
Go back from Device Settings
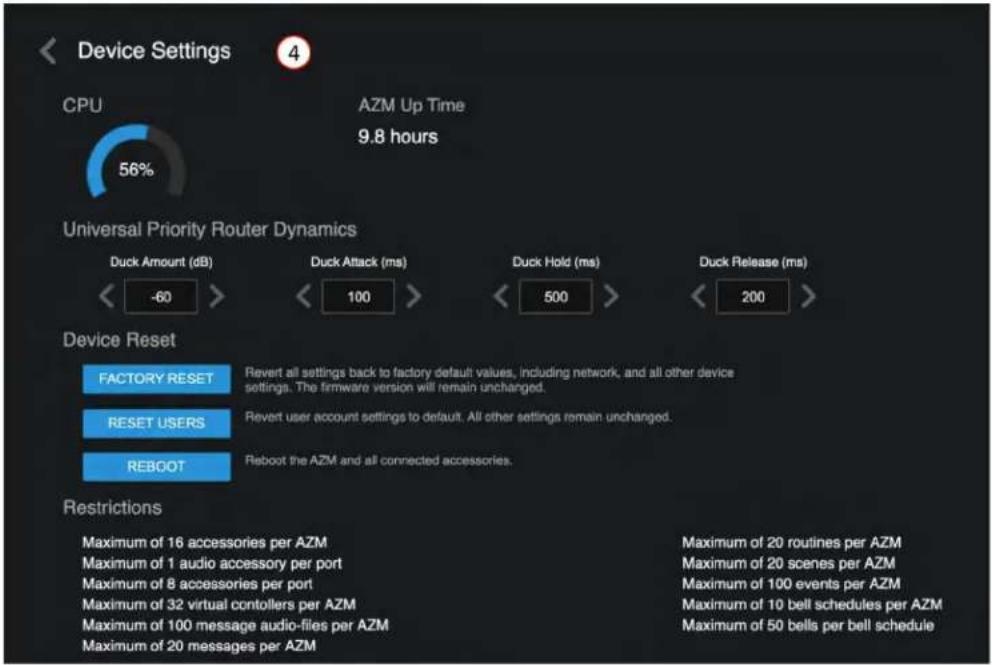pyautogui.click(x=48, y=51)
